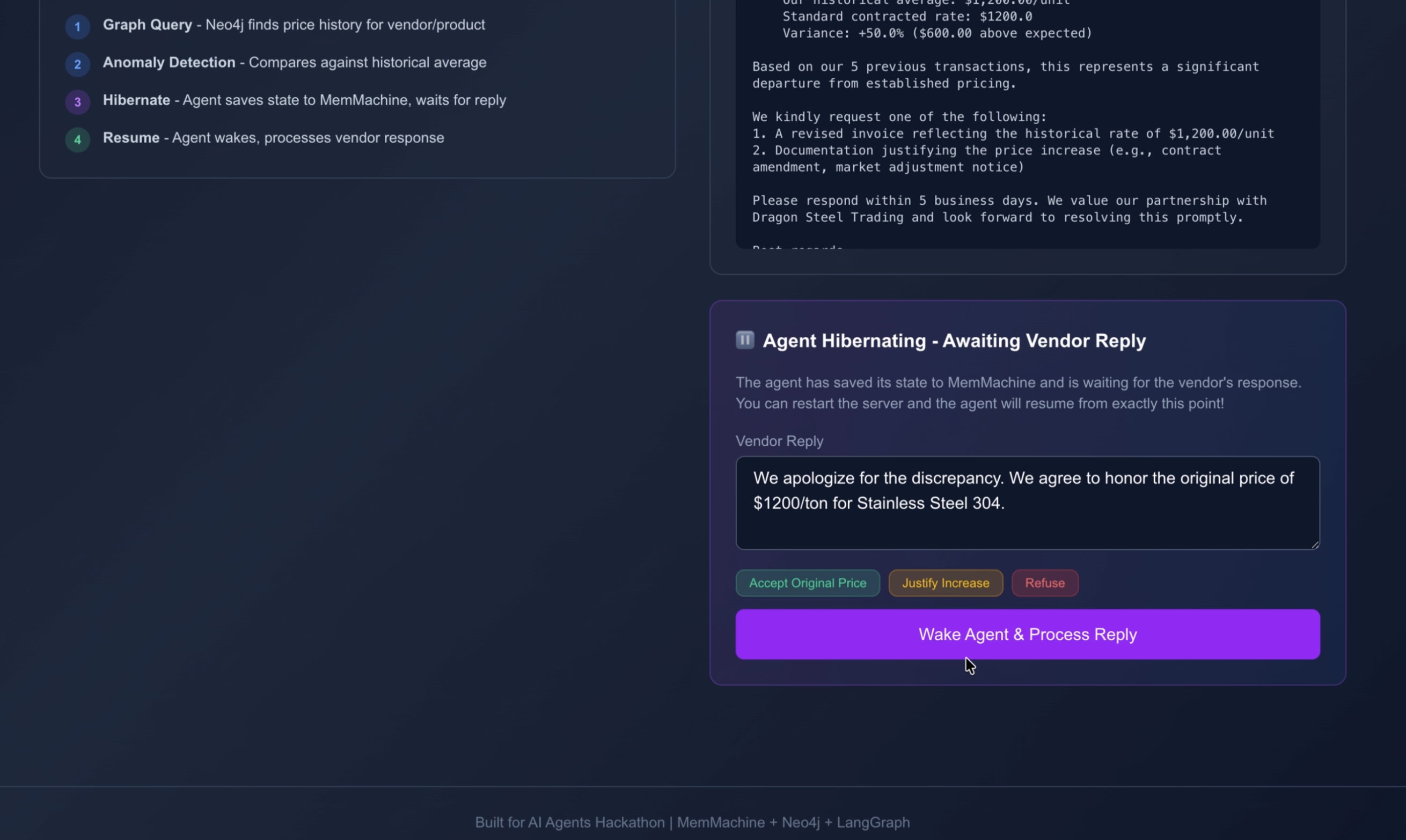
Task: Click the step 1 Graph Query badge
Action: 78,27
